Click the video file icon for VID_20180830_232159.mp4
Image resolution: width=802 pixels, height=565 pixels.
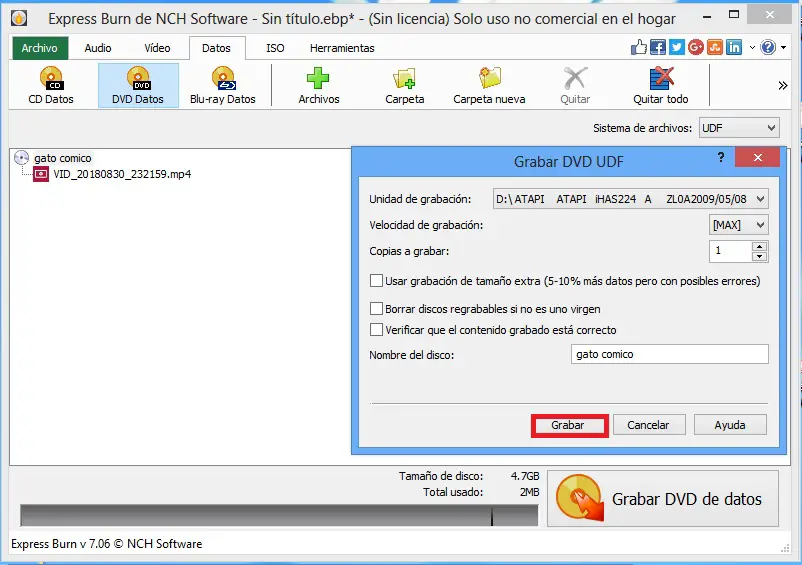click(x=41, y=174)
